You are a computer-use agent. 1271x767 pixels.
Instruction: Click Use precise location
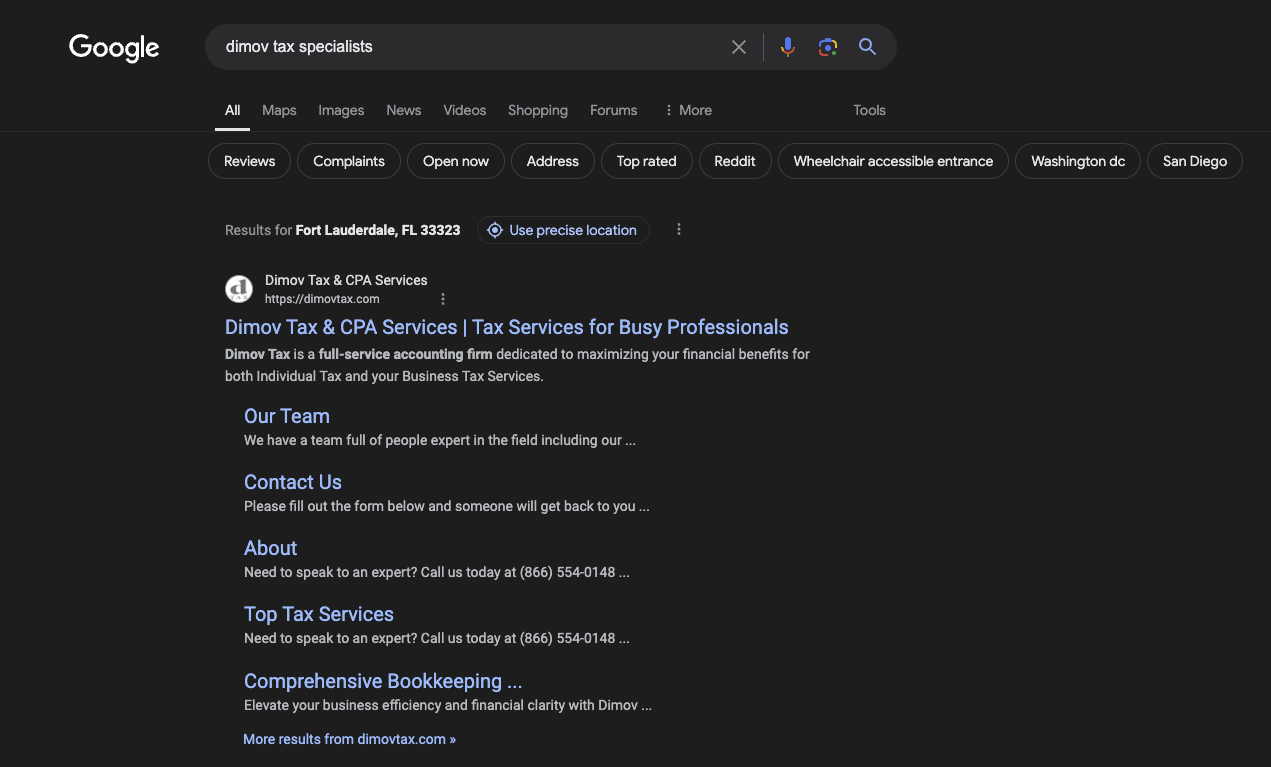coord(574,230)
